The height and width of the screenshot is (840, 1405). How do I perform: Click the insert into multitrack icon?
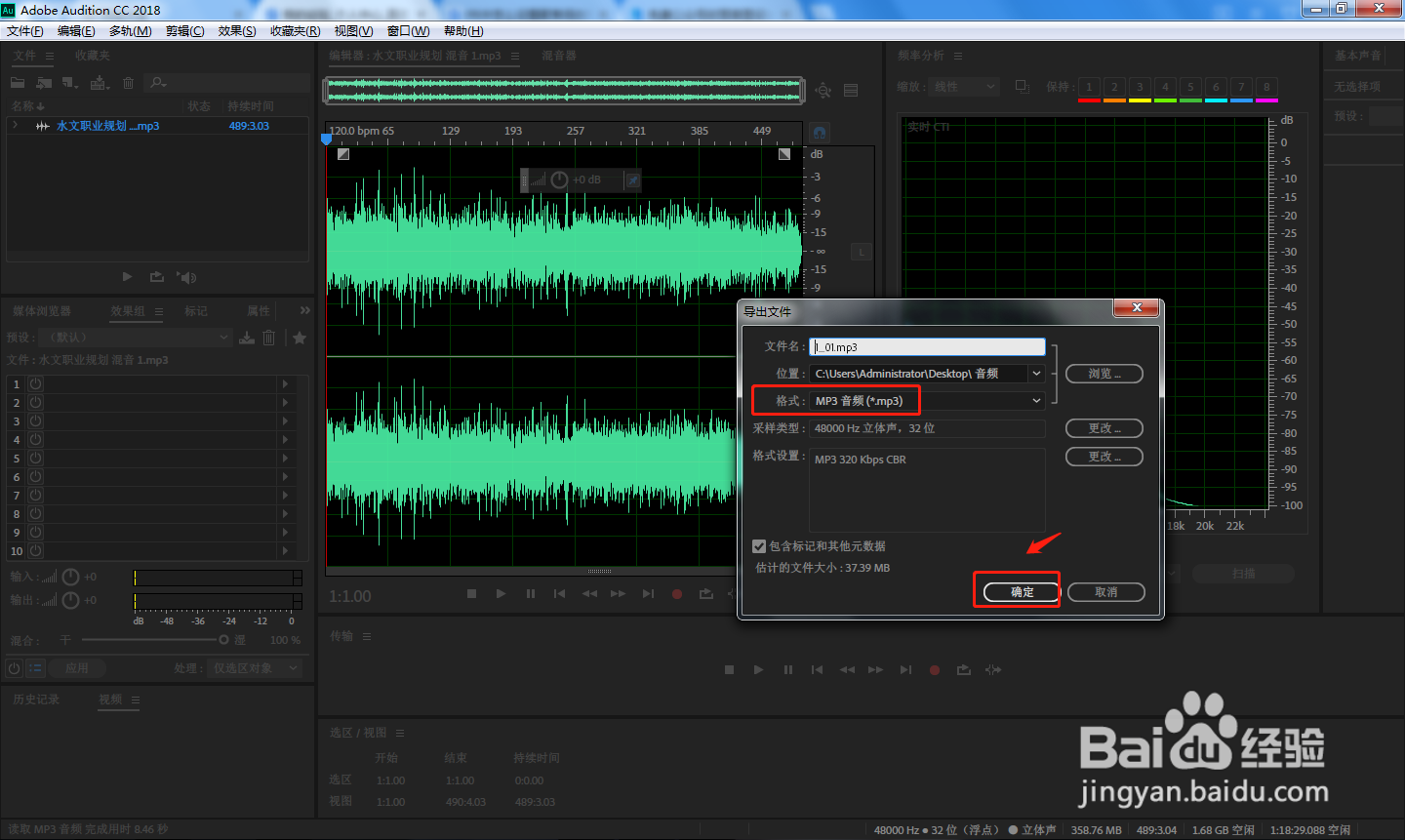click(100, 83)
